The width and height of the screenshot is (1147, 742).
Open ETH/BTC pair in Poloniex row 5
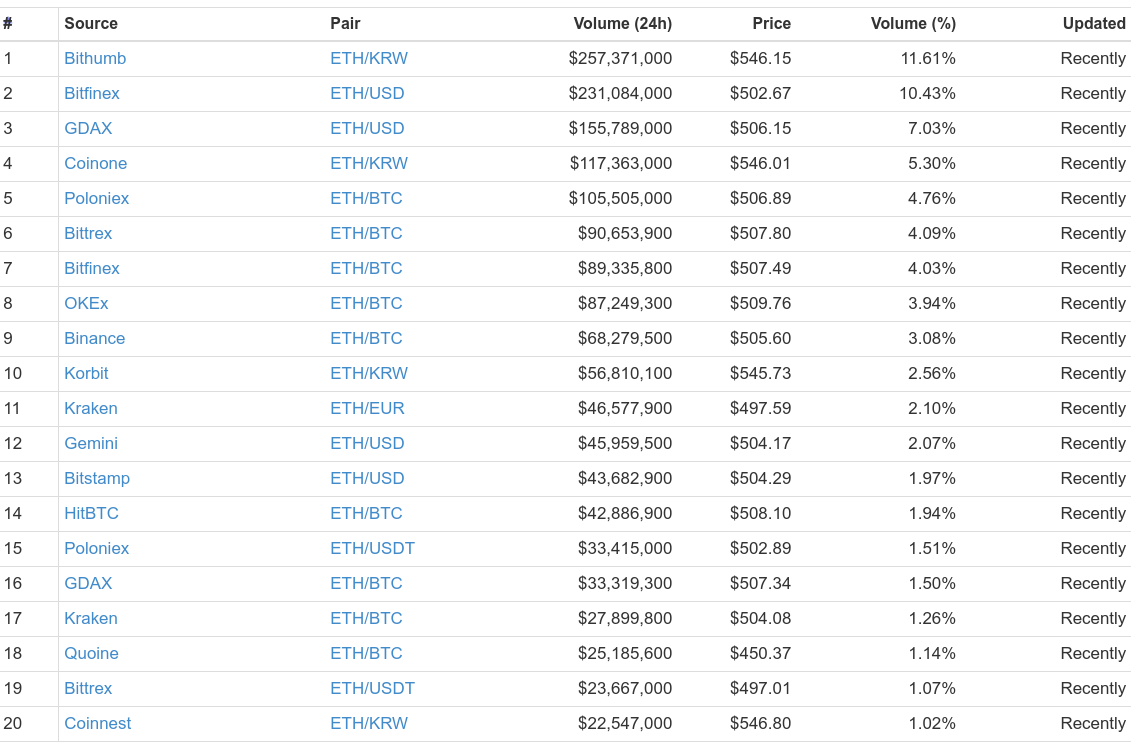point(366,198)
